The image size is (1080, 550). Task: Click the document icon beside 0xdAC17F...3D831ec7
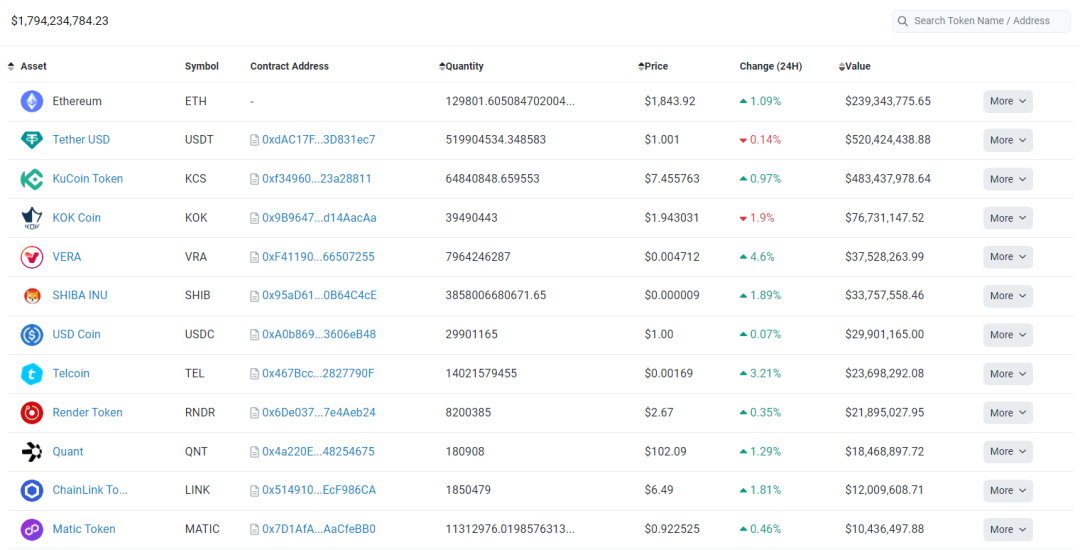254,140
